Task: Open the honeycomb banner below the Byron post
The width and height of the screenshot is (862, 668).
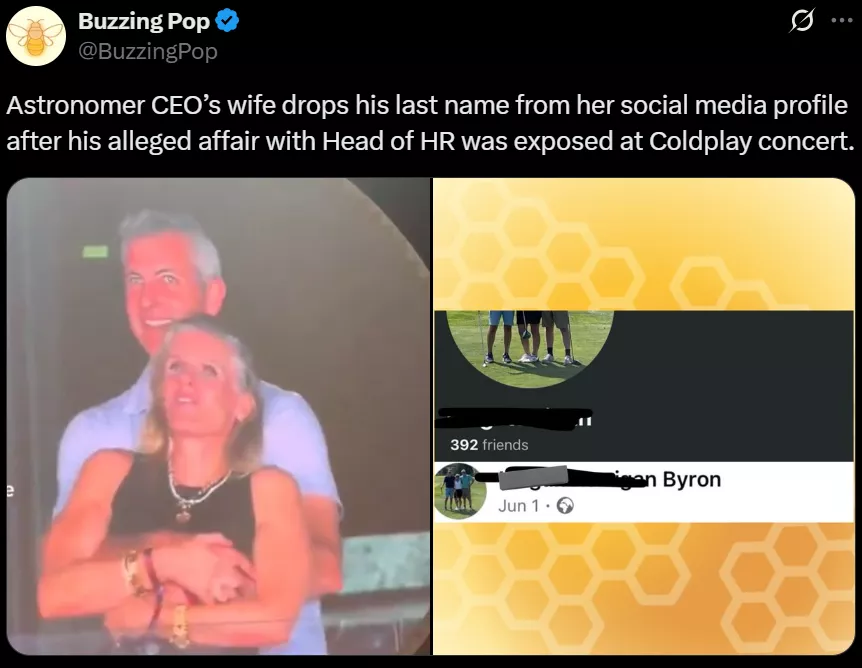Action: point(644,588)
